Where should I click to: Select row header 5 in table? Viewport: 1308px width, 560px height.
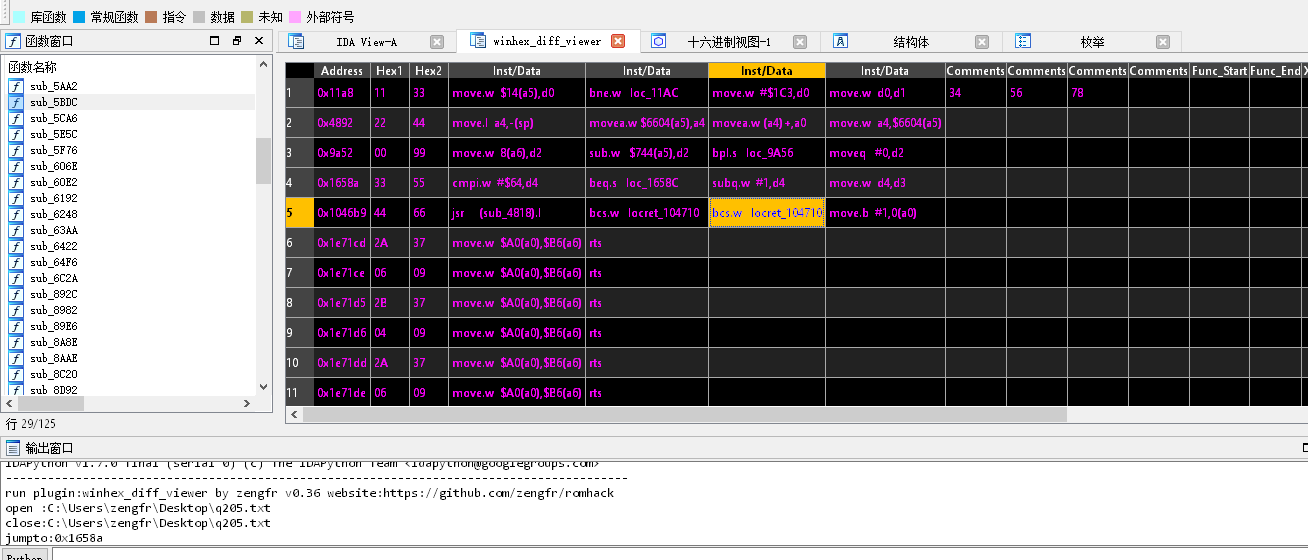[299, 213]
